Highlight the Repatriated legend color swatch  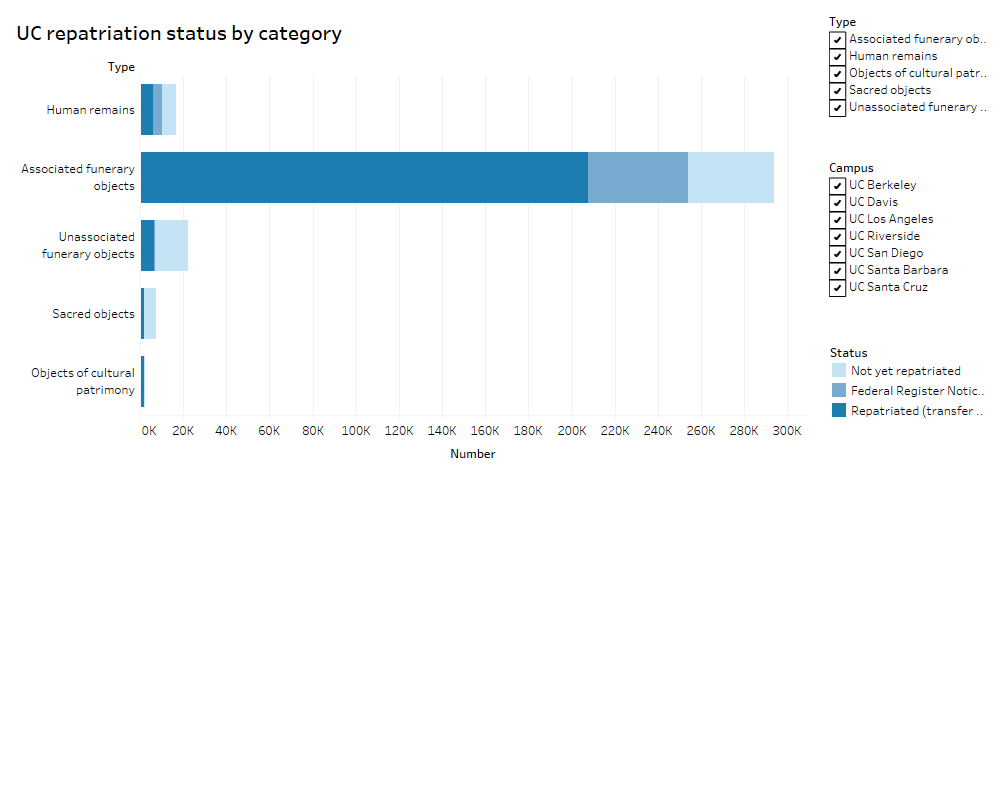(838, 411)
